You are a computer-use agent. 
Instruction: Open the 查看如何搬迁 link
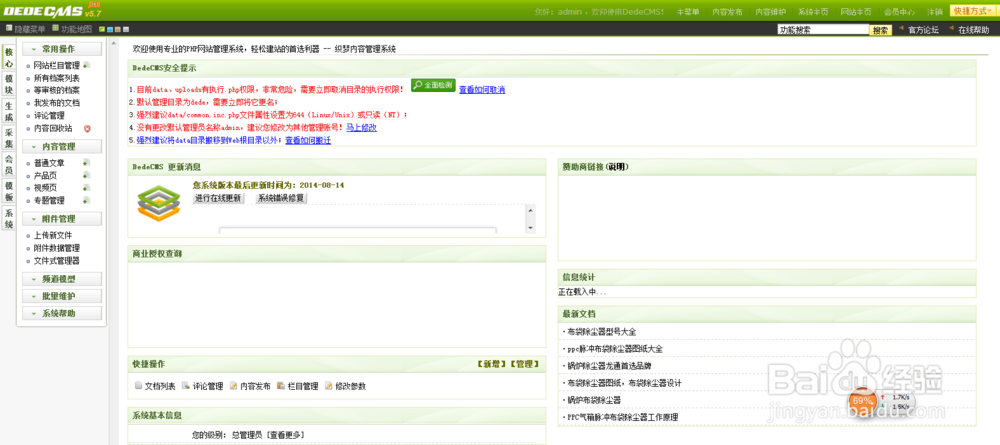(x=308, y=140)
